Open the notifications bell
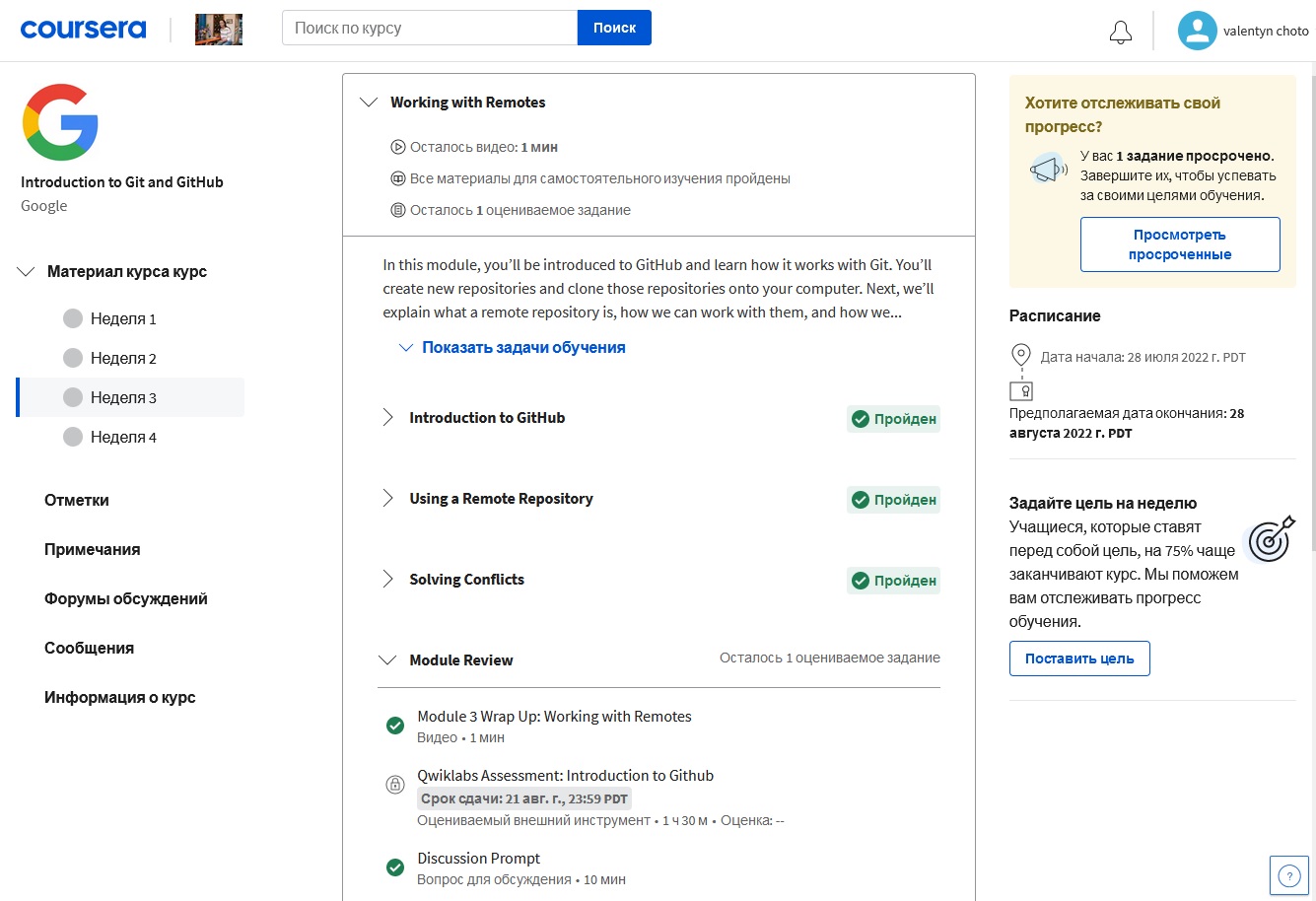This screenshot has height=901, width=1316. click(1121, 32)
